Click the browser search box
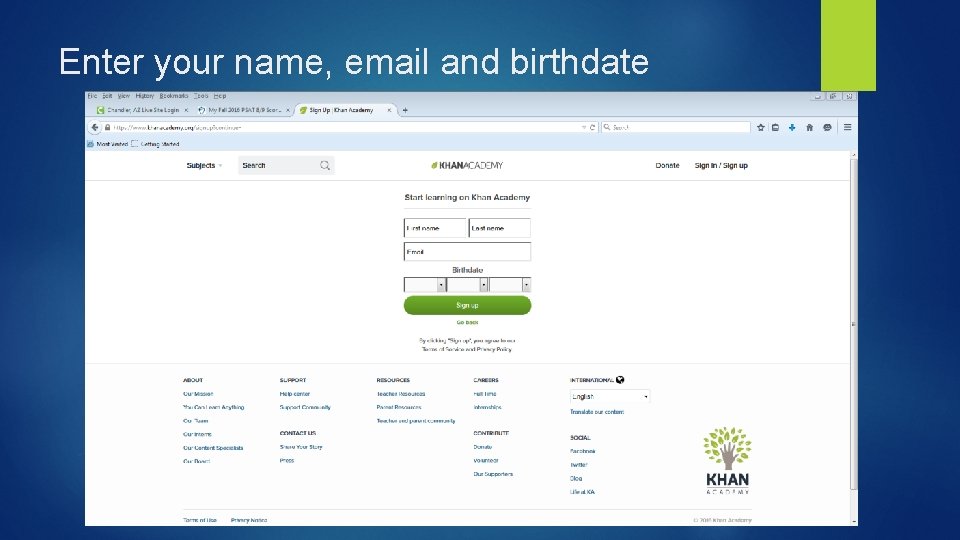960x540 pixels. point(676,127)
